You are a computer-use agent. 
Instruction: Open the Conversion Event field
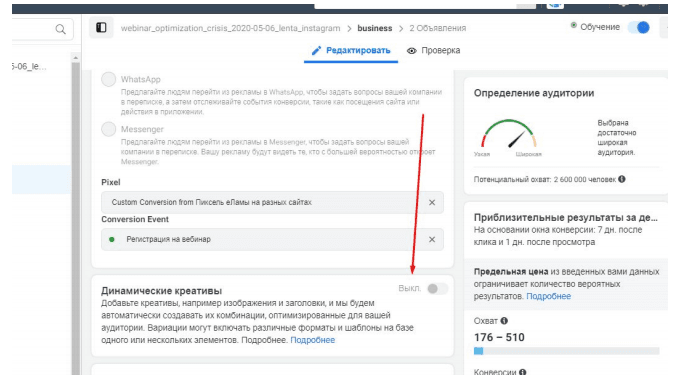tap(272, 239)
